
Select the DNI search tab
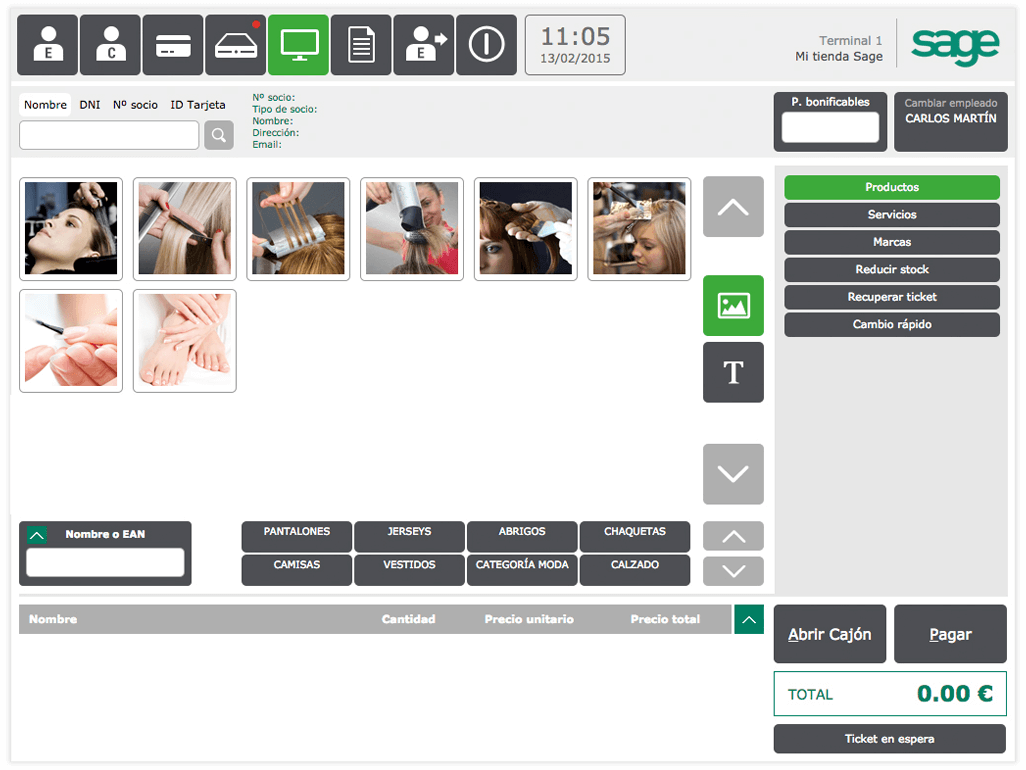pos(90,105)
